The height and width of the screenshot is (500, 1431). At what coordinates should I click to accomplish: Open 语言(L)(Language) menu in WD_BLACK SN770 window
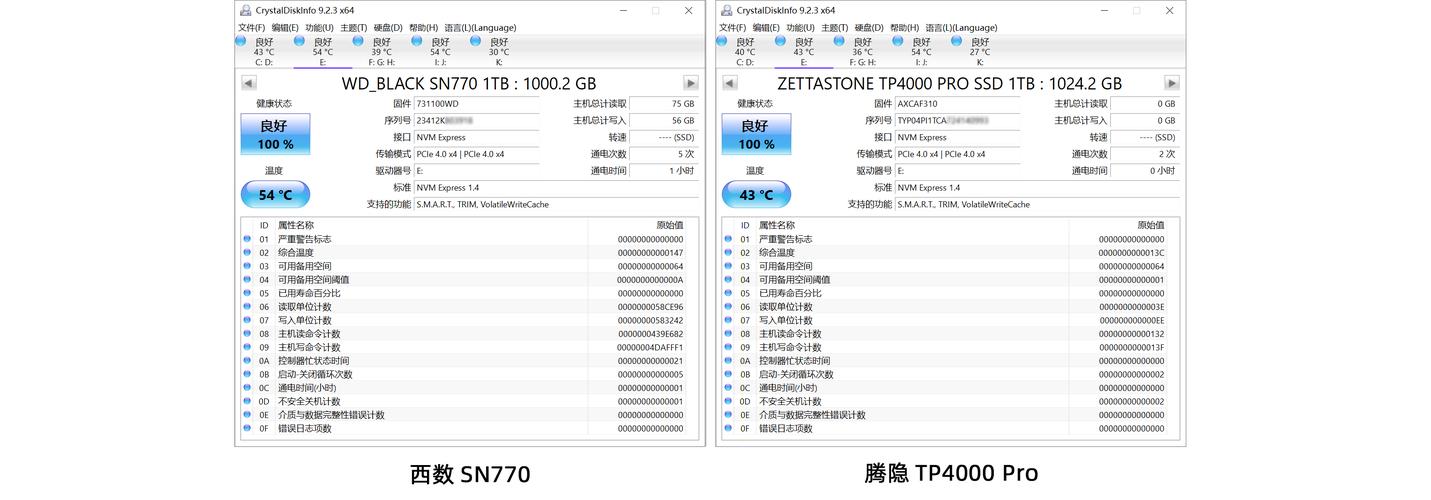tap(480, 27)
